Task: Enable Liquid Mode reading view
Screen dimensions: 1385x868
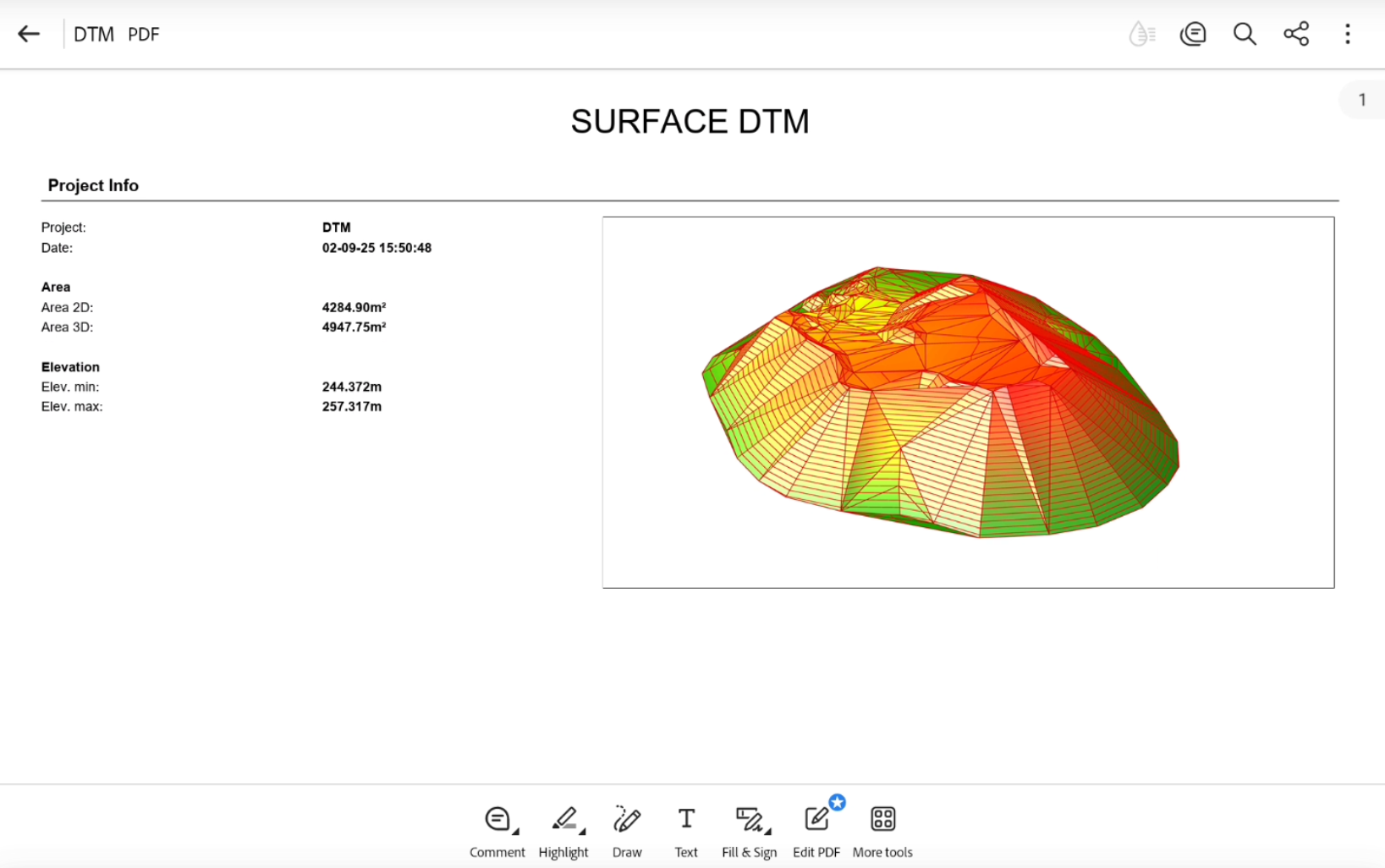Action: tap(1141, 34)
